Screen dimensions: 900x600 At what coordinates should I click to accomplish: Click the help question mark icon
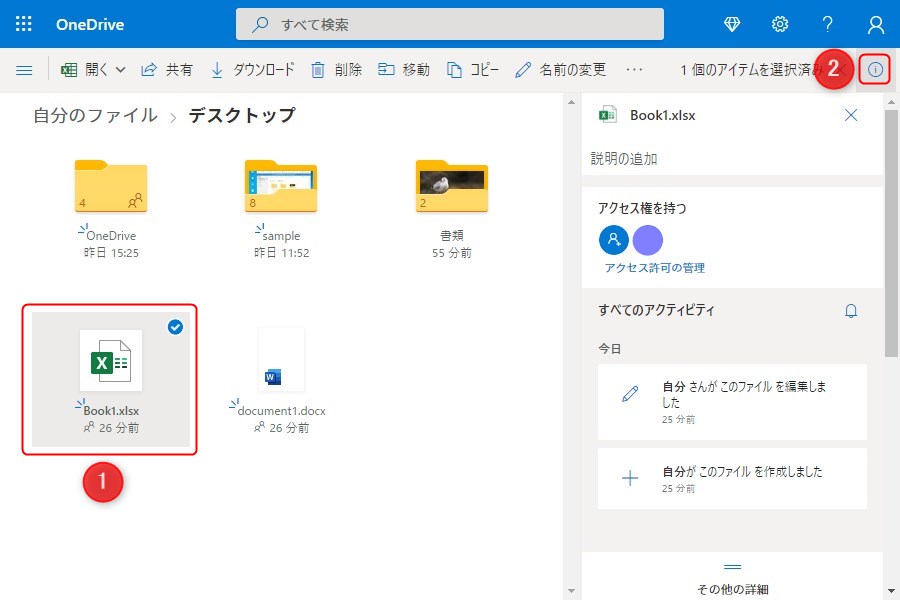[x=827, y=24]
